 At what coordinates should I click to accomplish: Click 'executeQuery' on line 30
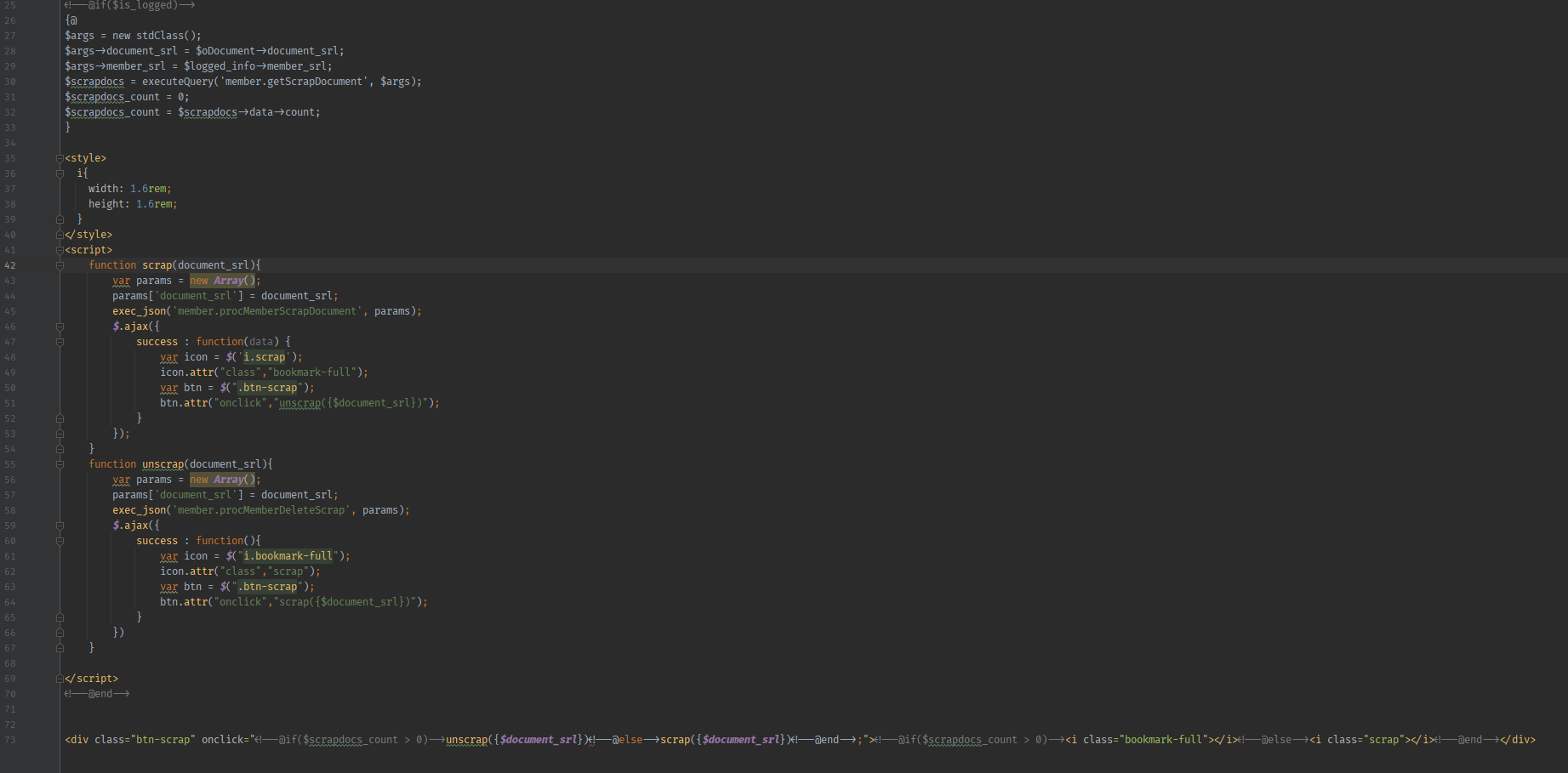178,82
